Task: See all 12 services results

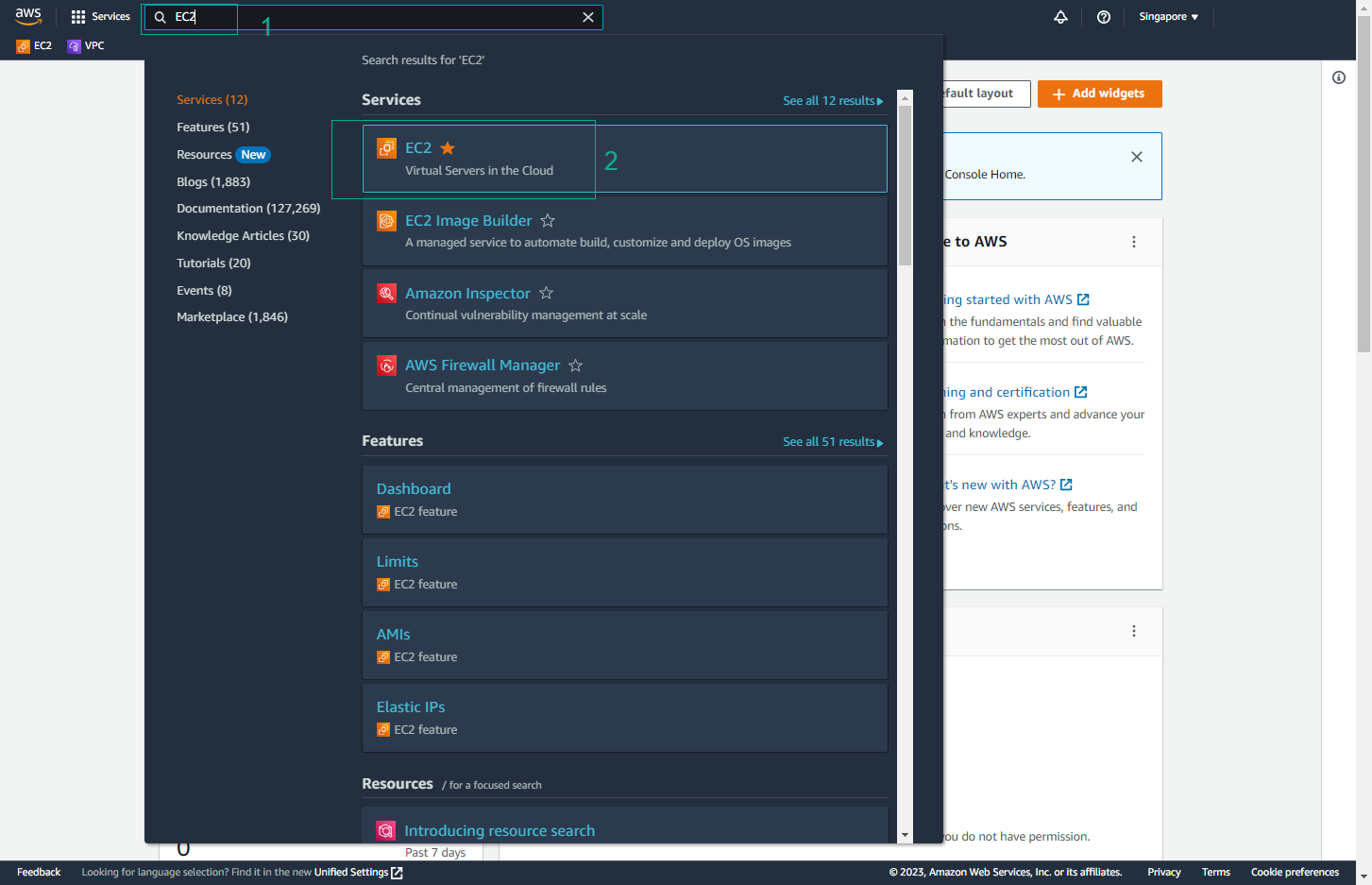Action: tap(833, 101)
